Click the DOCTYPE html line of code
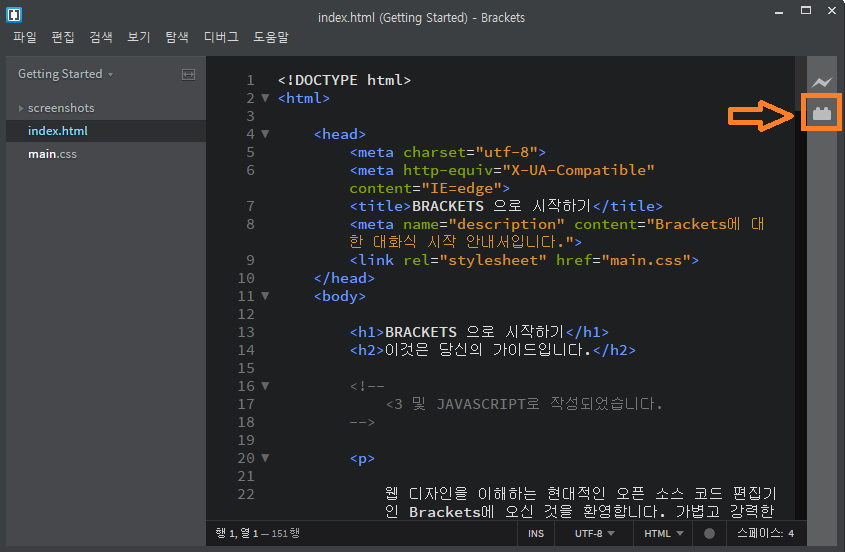 point(344,80)
